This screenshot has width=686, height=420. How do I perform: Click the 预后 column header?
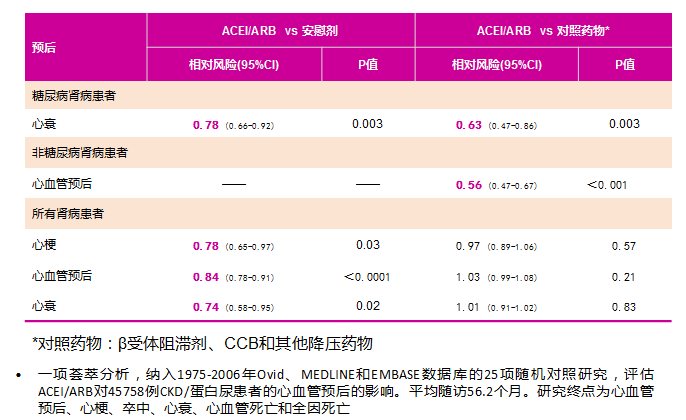[44, 47]
